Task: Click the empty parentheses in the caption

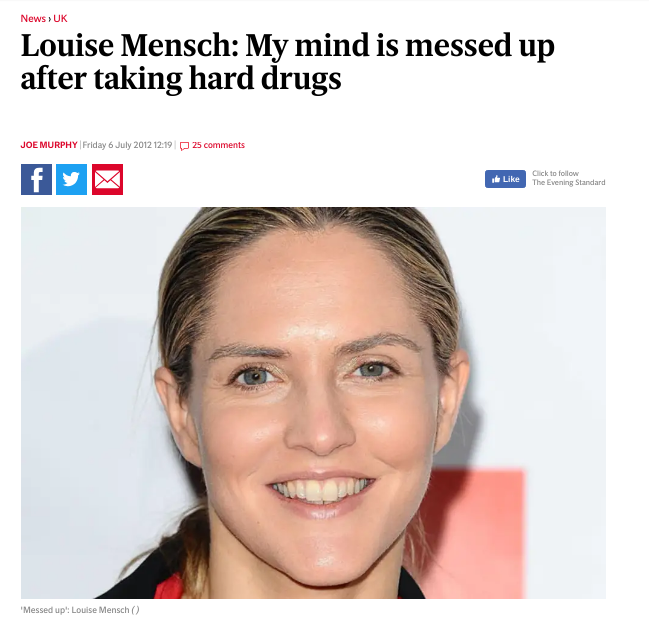Action: click(135, 610)
